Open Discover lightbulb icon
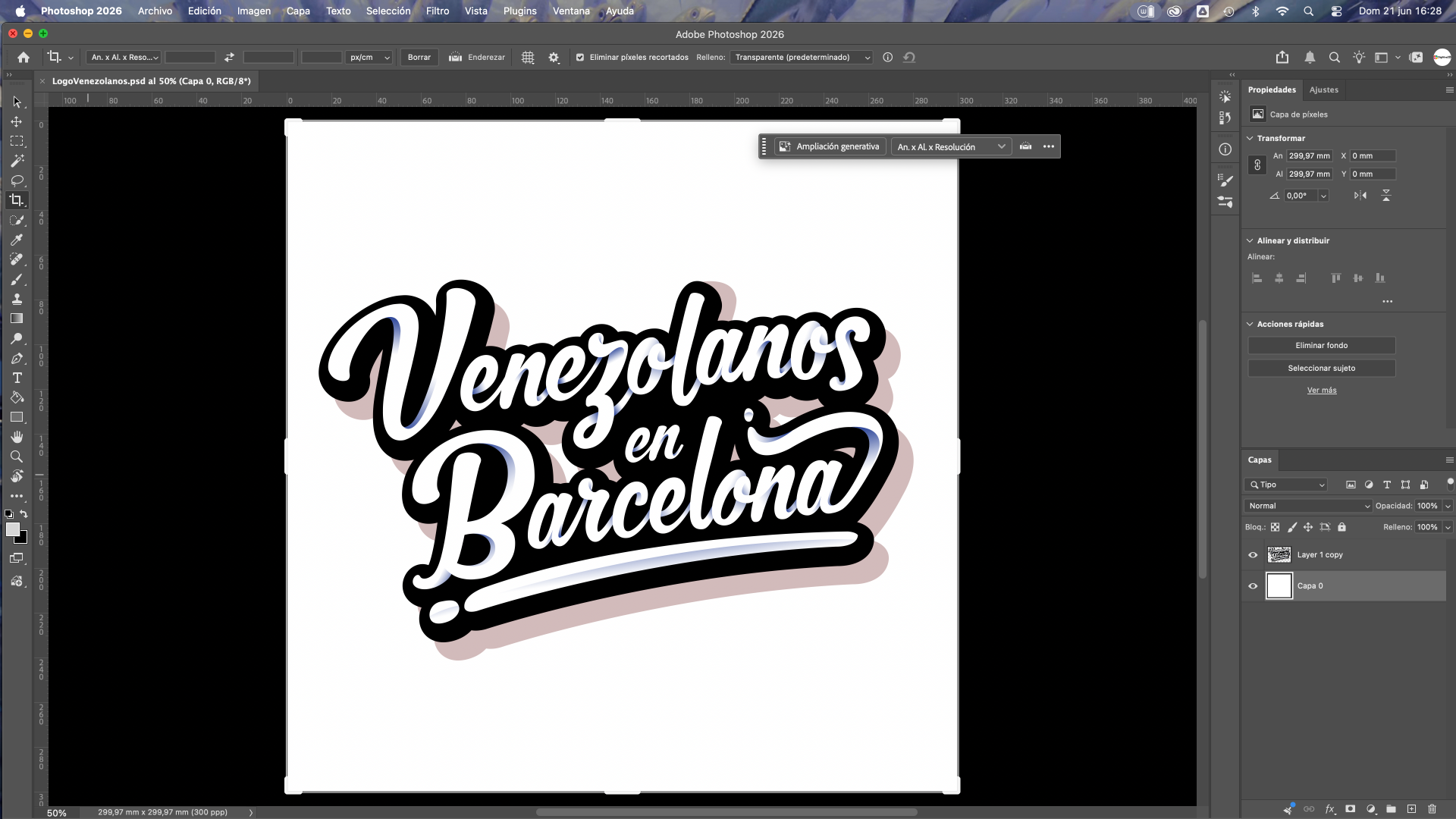The width and height of the screenshot is (1456, 819). coord(1359,58)
